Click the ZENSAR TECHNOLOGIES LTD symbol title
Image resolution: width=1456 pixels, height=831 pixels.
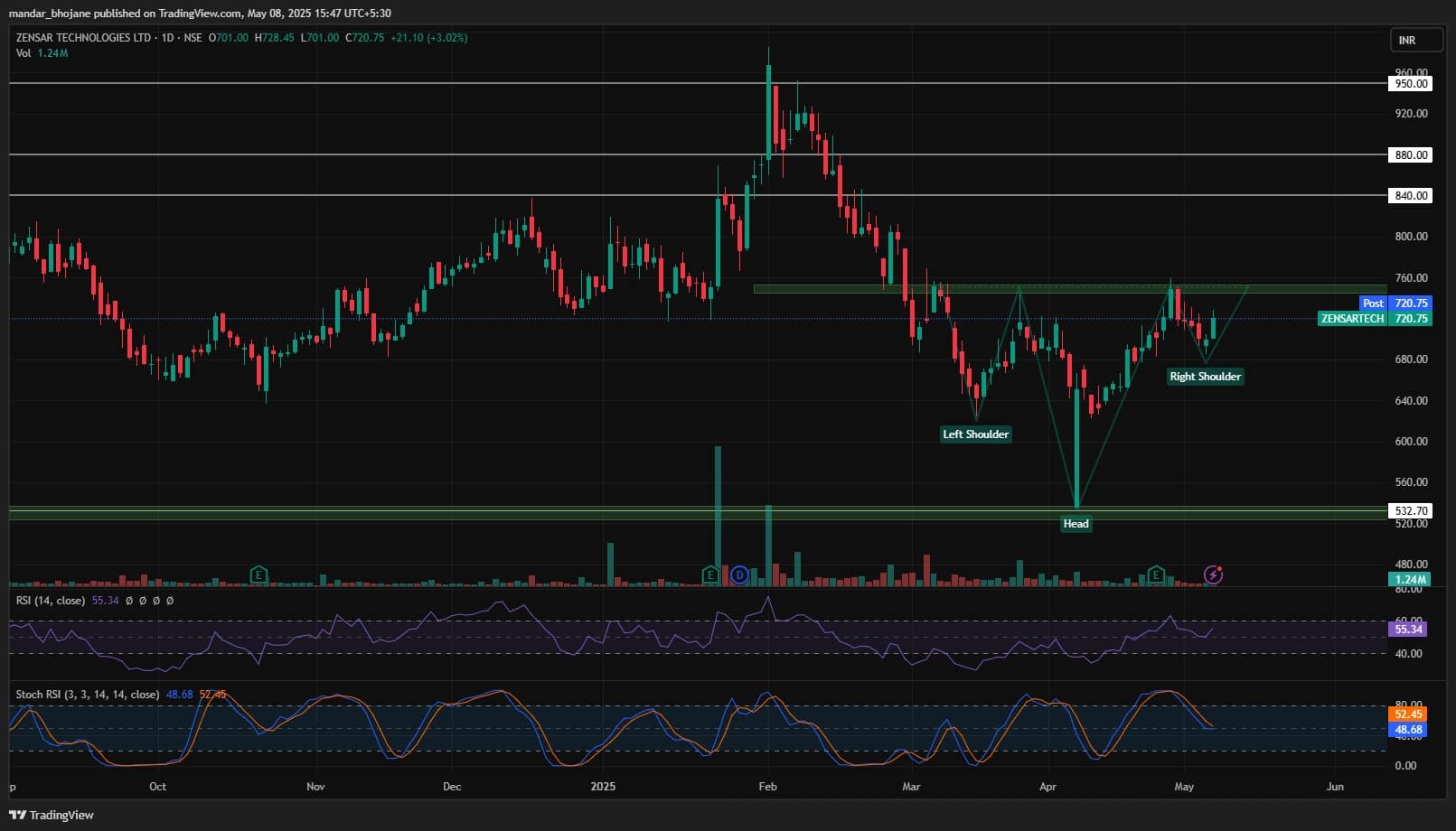pyautogui.click(x=83, y=38)
